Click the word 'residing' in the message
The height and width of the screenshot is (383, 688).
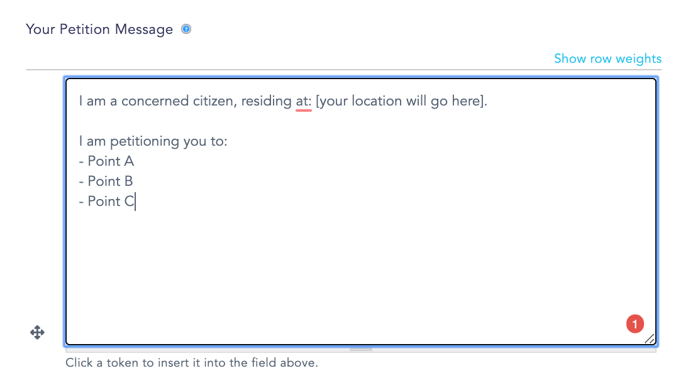pyautogui.click(x=266, y=101)
